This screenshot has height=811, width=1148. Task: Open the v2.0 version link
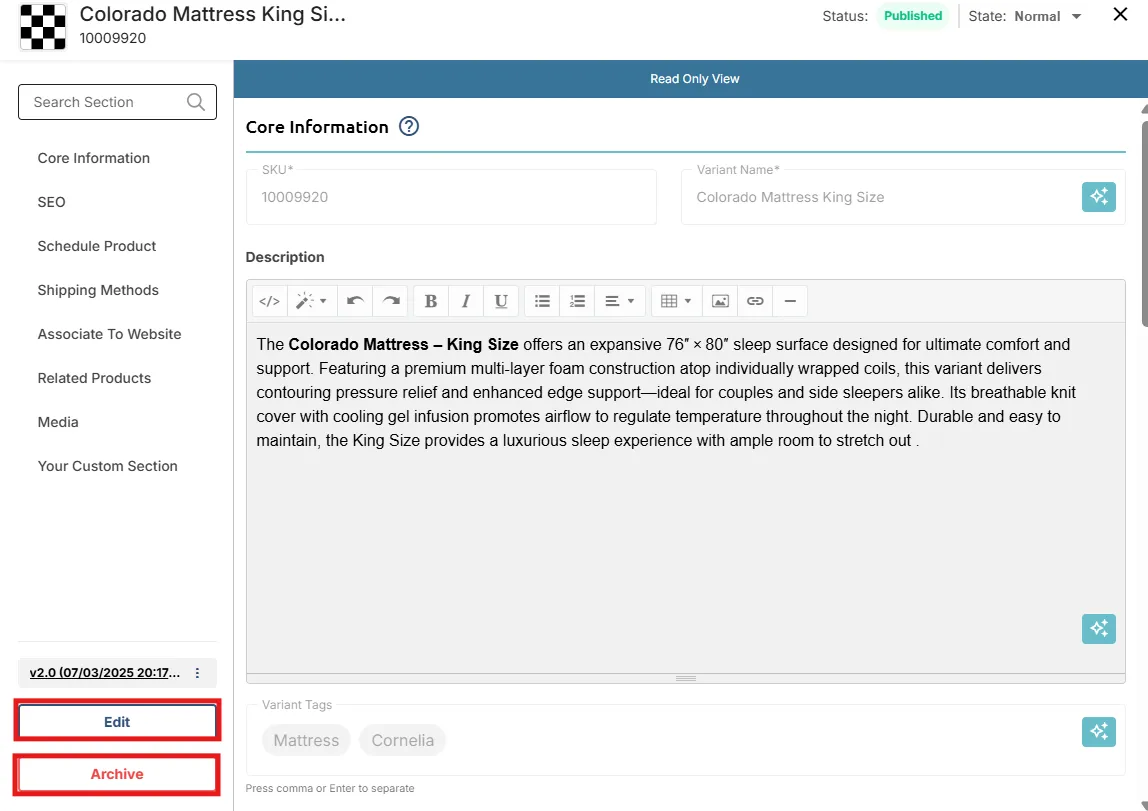[x=105, y=673]
